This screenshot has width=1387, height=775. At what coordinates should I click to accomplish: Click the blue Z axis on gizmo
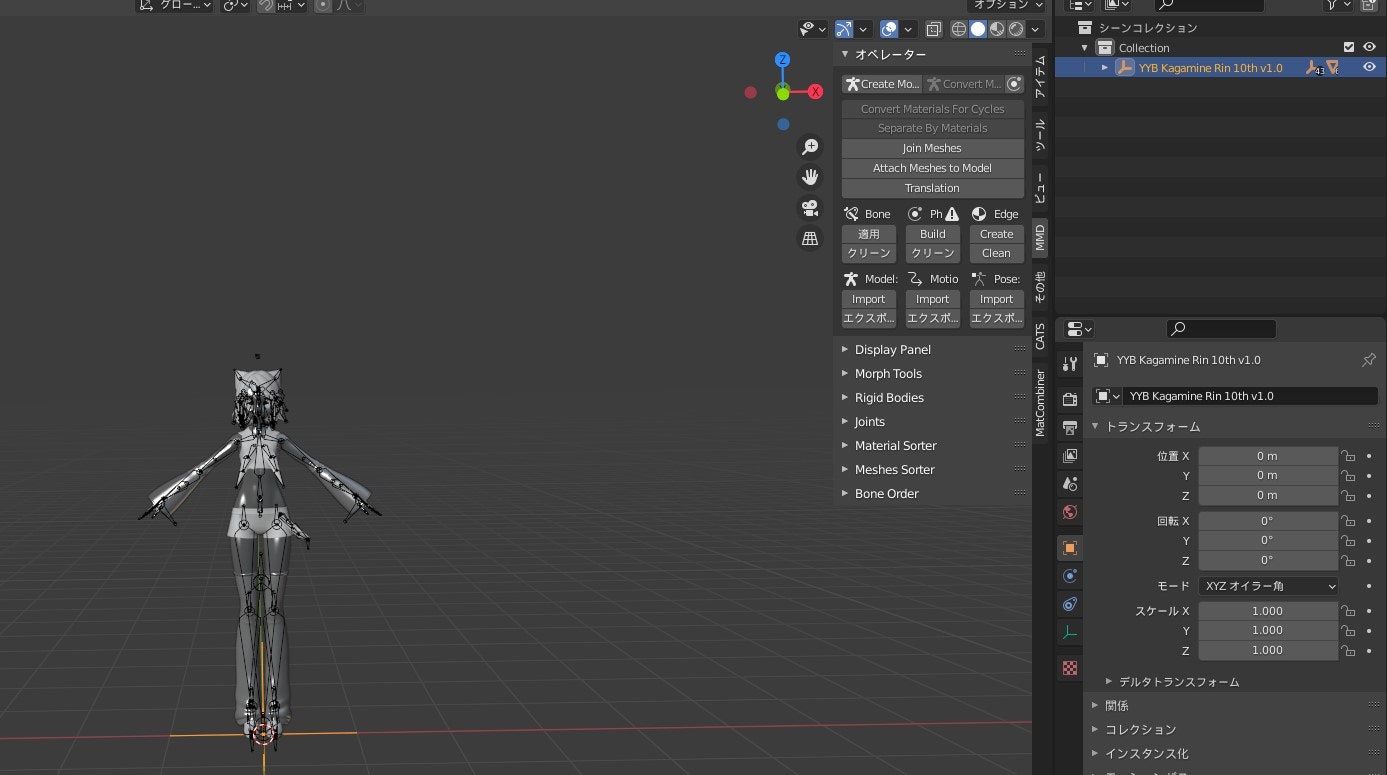[783, 60]
